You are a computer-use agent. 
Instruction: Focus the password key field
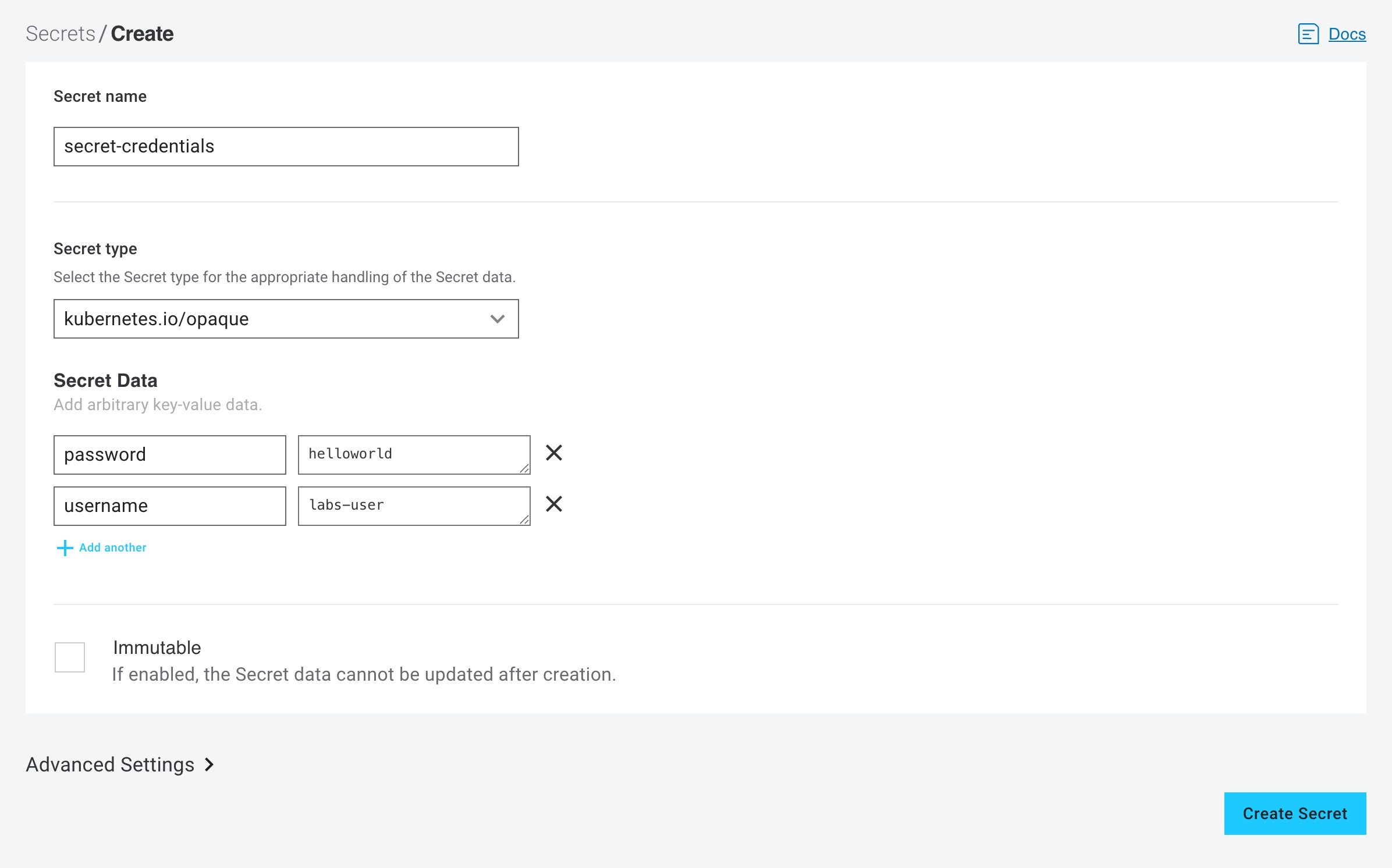169,455
